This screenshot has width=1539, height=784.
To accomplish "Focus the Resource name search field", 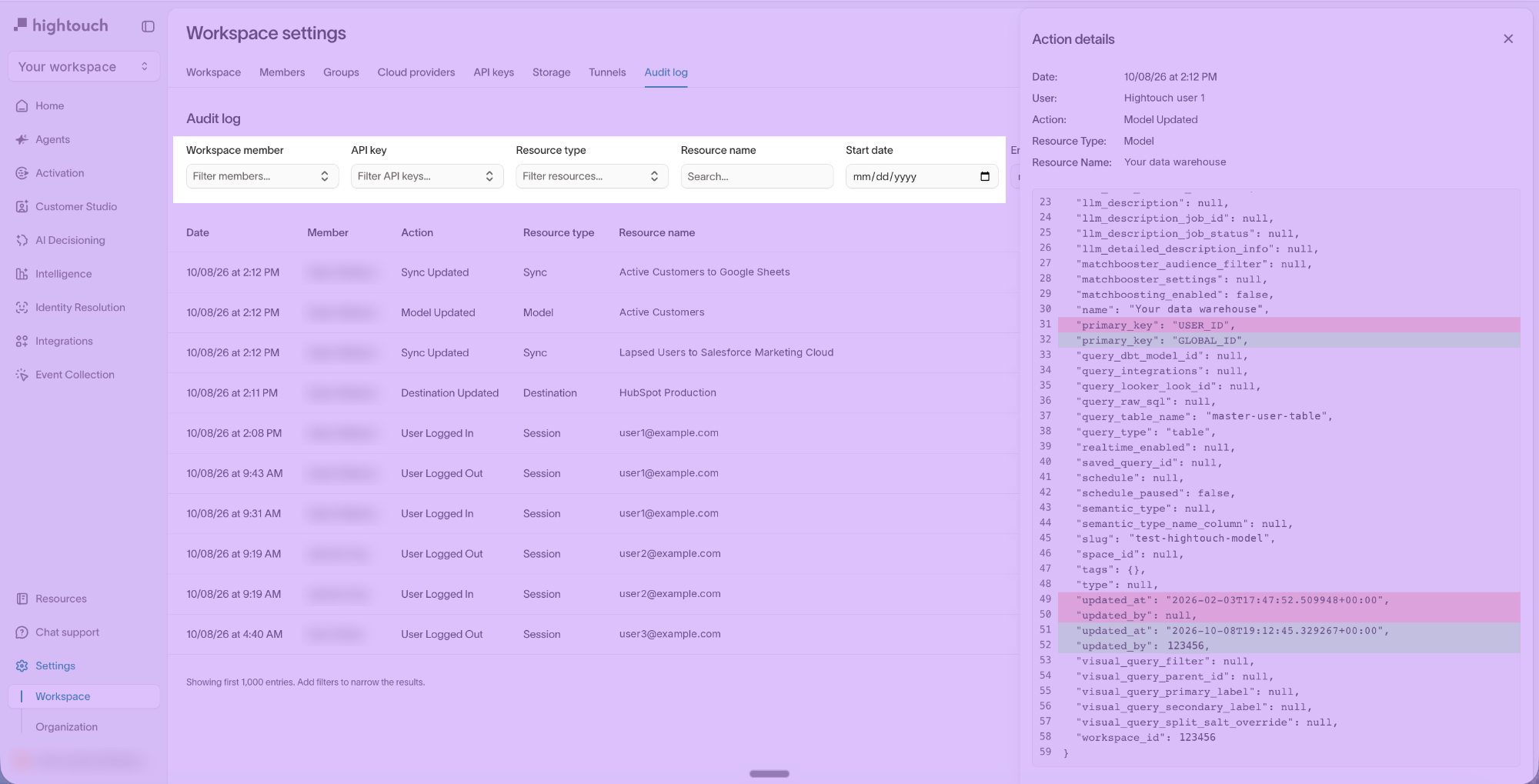I will click(x=756, y=176).
